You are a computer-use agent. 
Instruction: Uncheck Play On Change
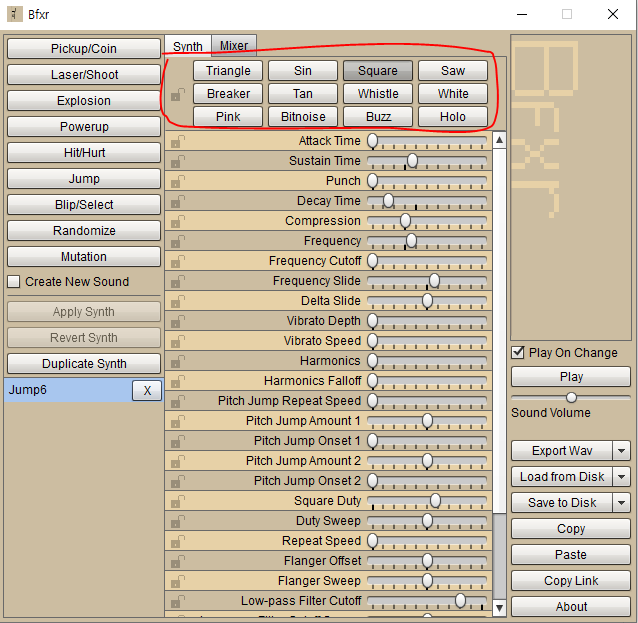point(518,352)
